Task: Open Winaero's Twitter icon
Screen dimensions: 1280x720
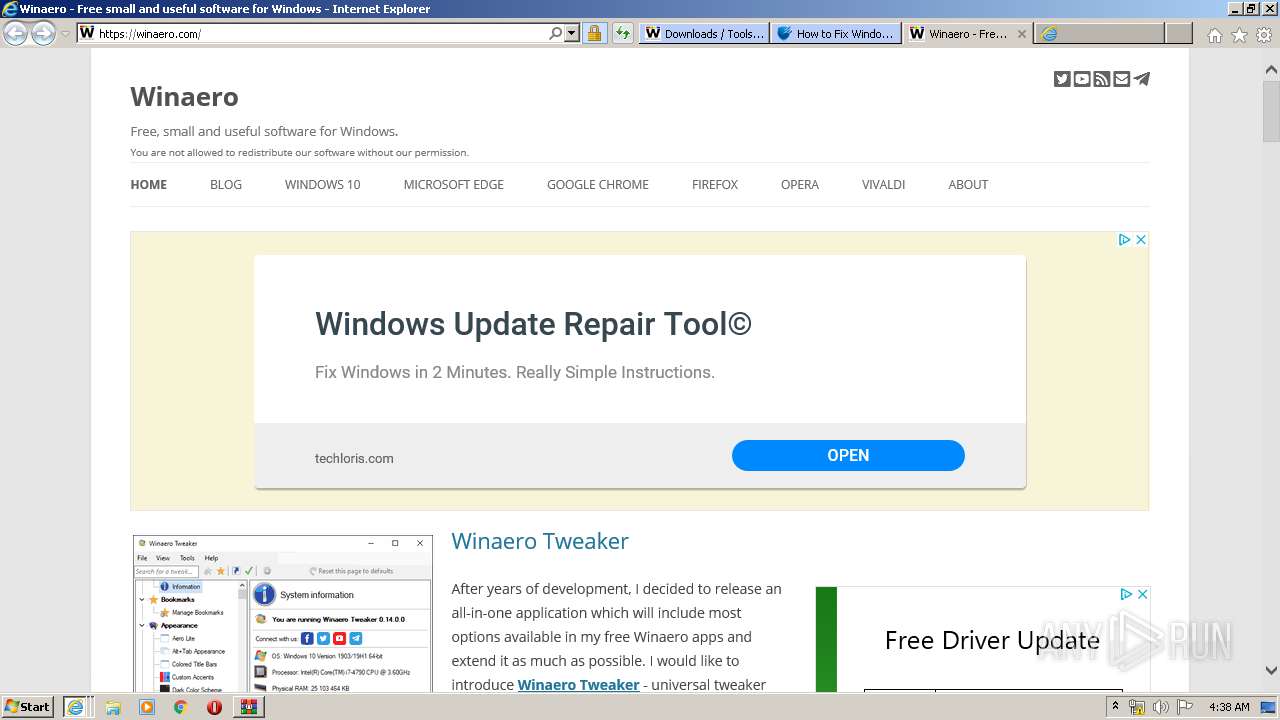Action: (1062, 79)
